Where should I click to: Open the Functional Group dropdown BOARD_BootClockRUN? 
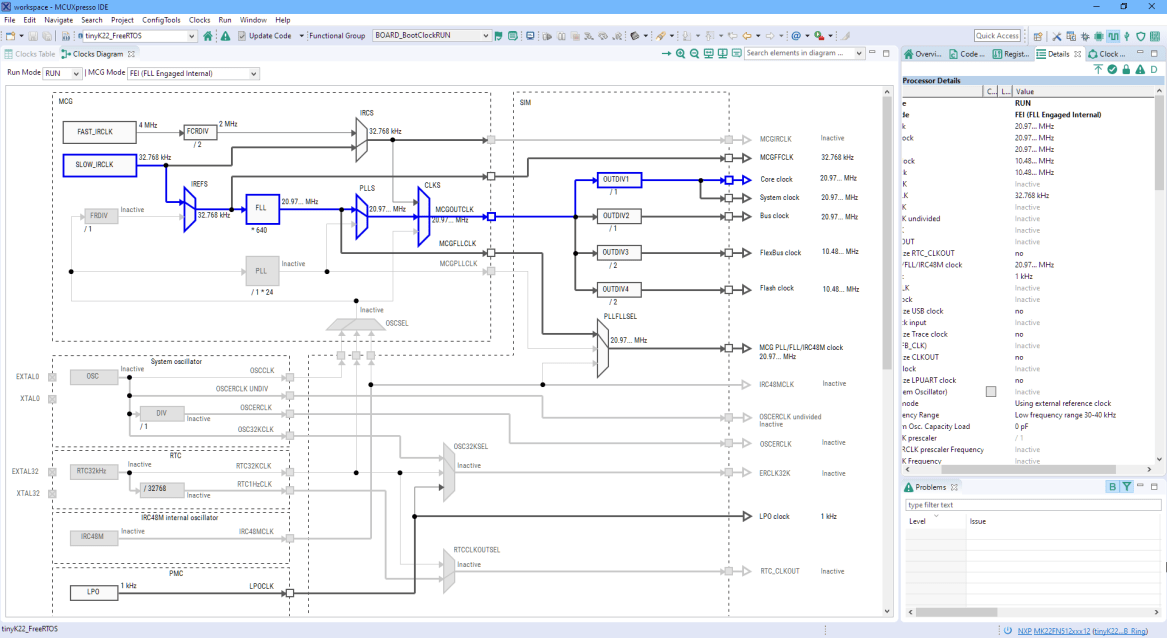430,33
